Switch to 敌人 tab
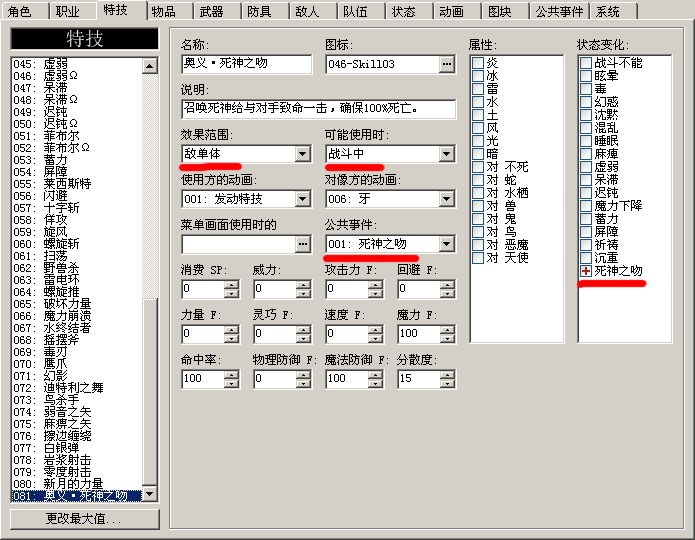Viewport: 695px width, 540px height. tap(313, 11)
